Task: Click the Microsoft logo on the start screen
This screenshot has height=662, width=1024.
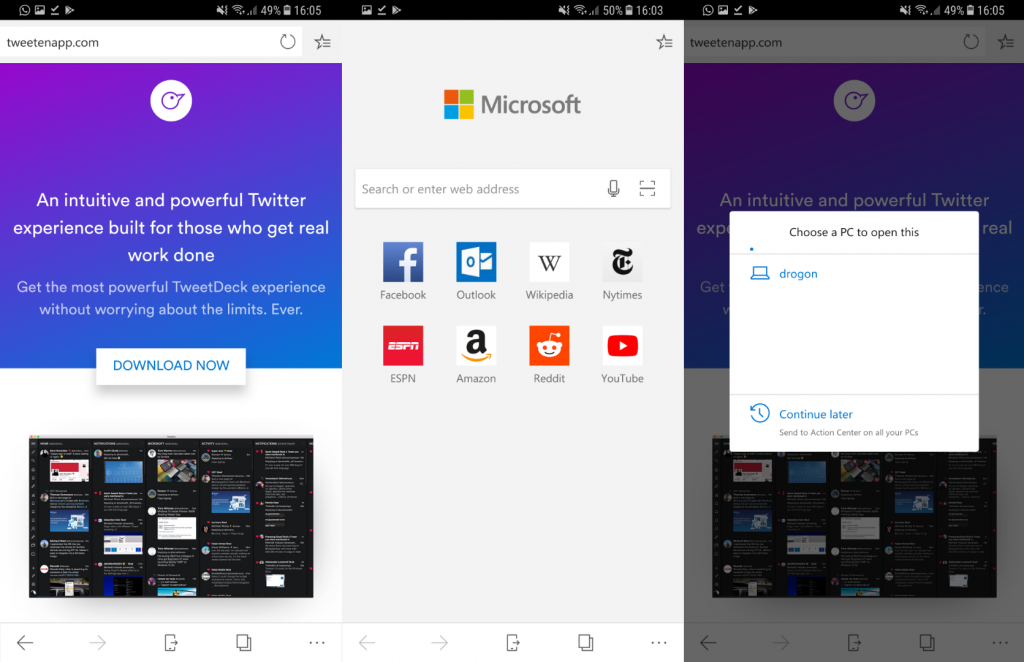Action: coord(512,104)
